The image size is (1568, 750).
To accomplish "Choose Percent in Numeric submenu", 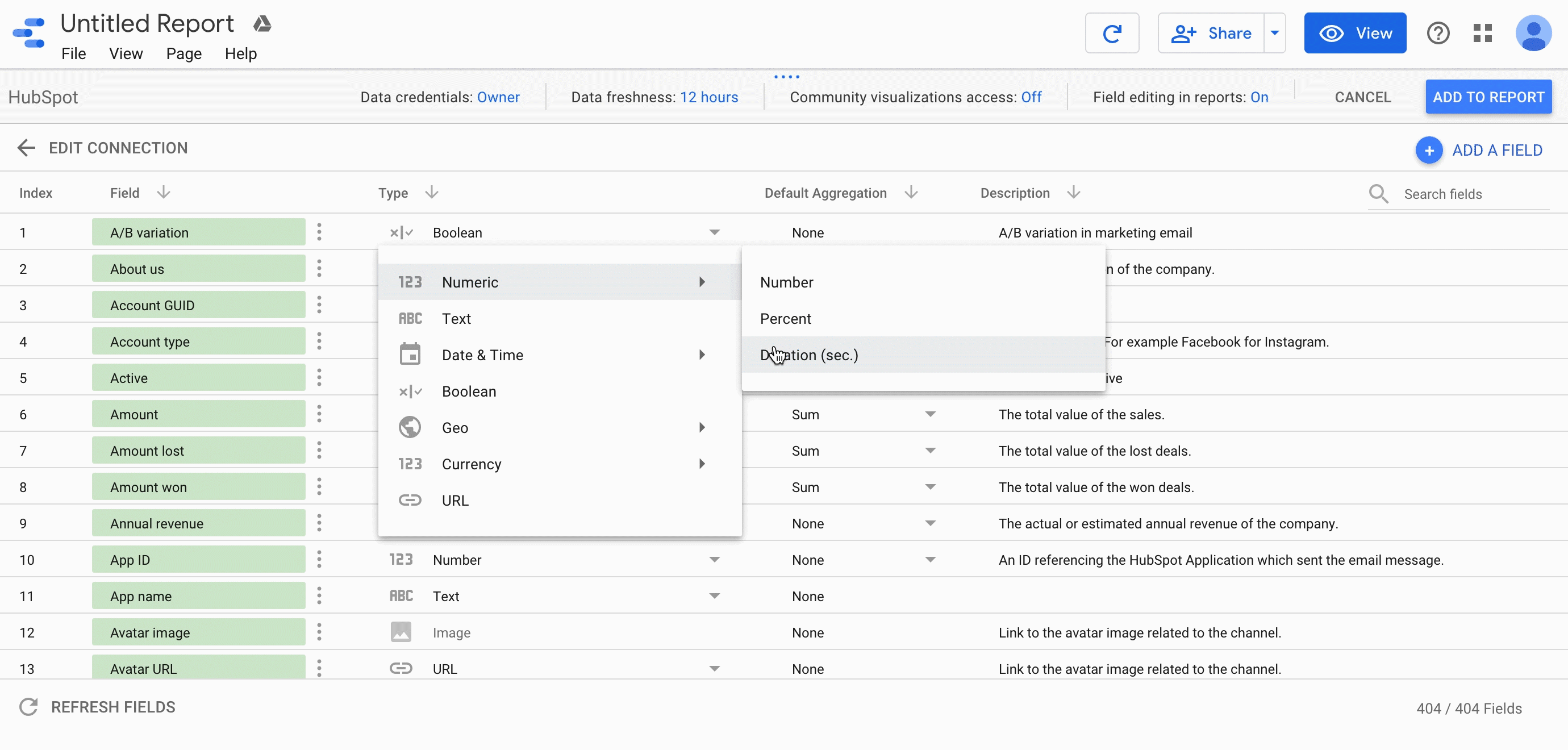I will pos(923,318).
